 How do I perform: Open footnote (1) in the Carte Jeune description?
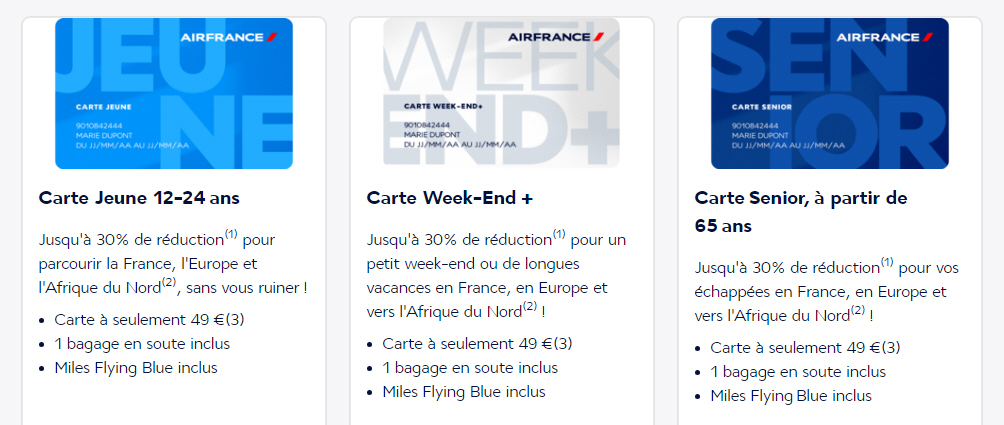[231, 235]
